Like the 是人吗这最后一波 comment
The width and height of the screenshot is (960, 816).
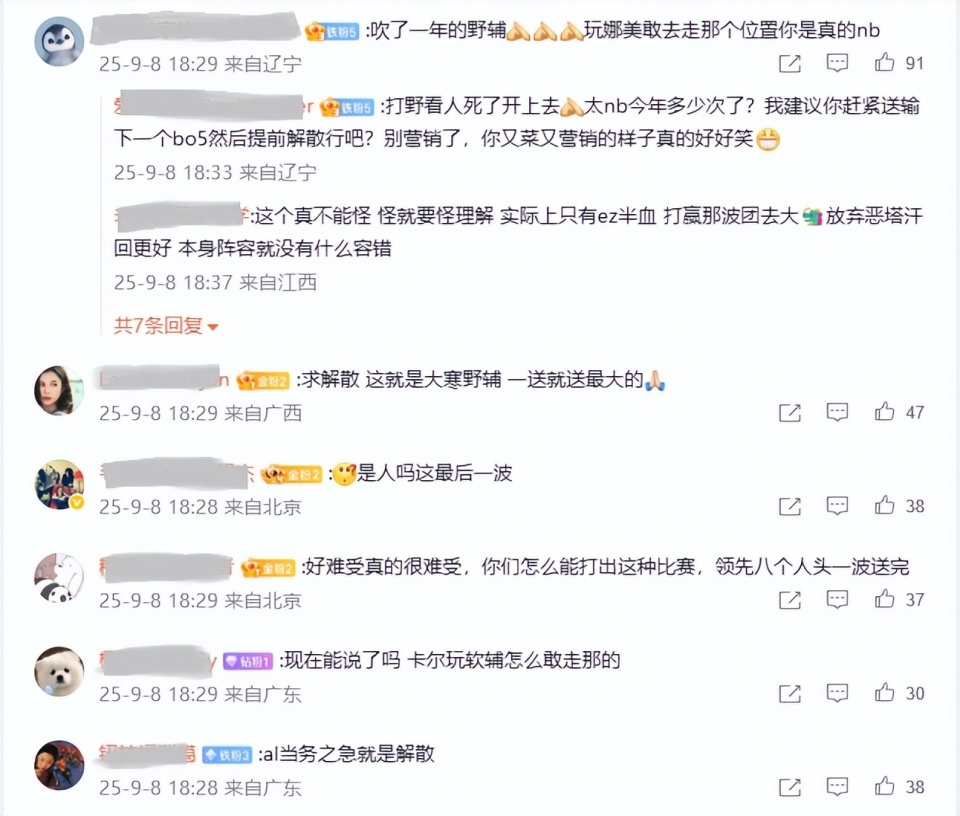pyautogui.click(x=884, y=505)
